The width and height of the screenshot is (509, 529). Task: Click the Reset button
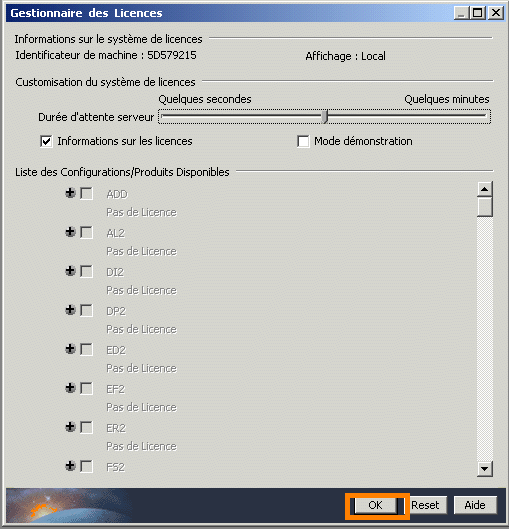click(425, 505)
